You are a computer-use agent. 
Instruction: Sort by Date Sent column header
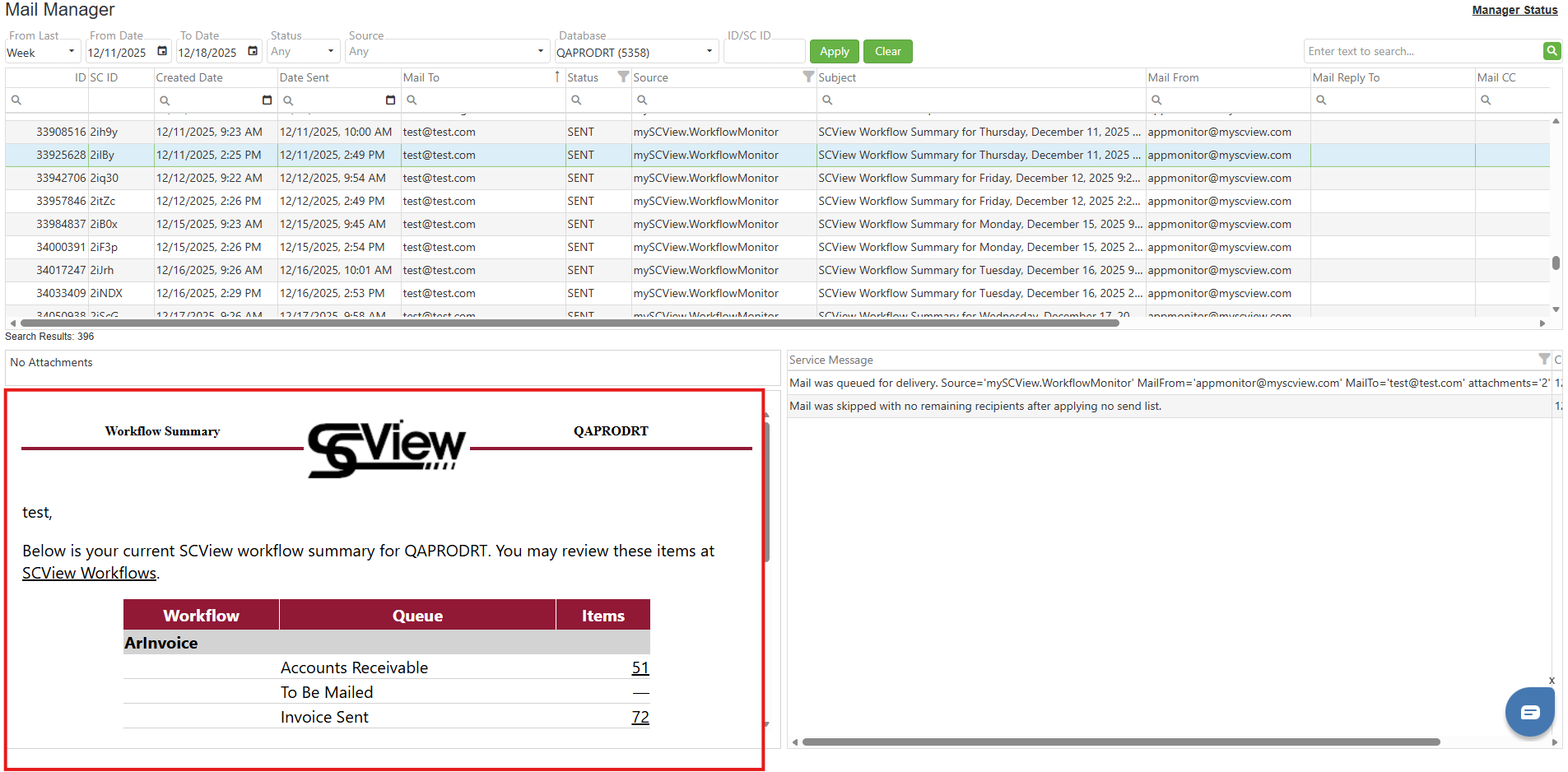(305, 77)
